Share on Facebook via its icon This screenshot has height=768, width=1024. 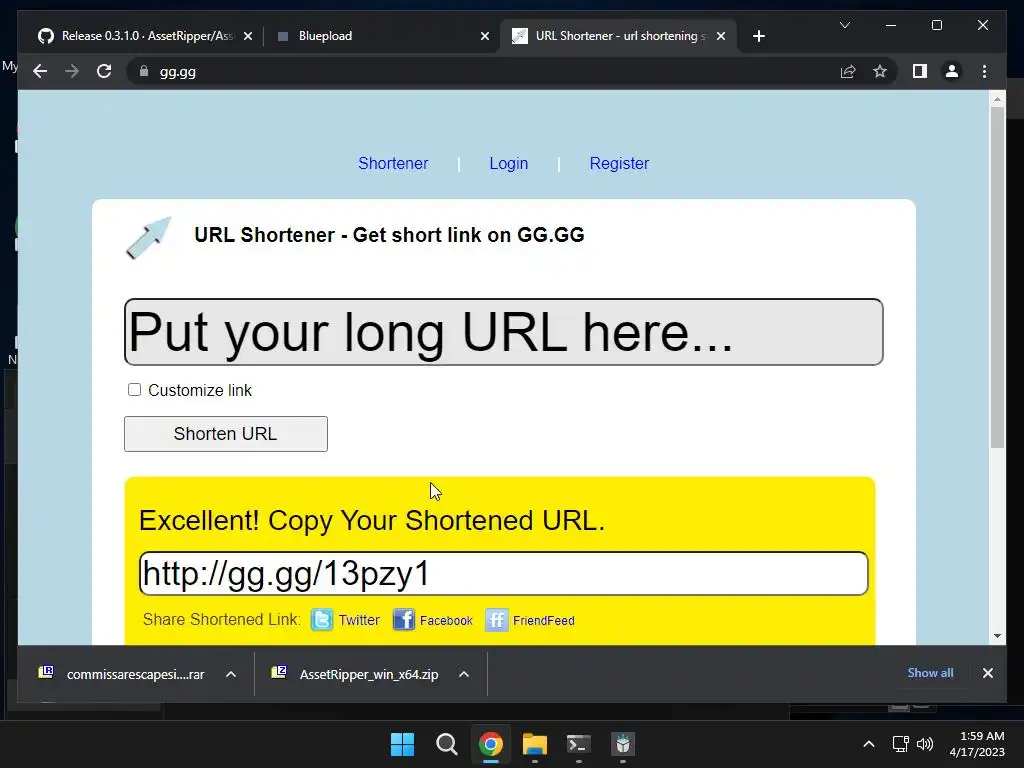(x=404, y=619)
